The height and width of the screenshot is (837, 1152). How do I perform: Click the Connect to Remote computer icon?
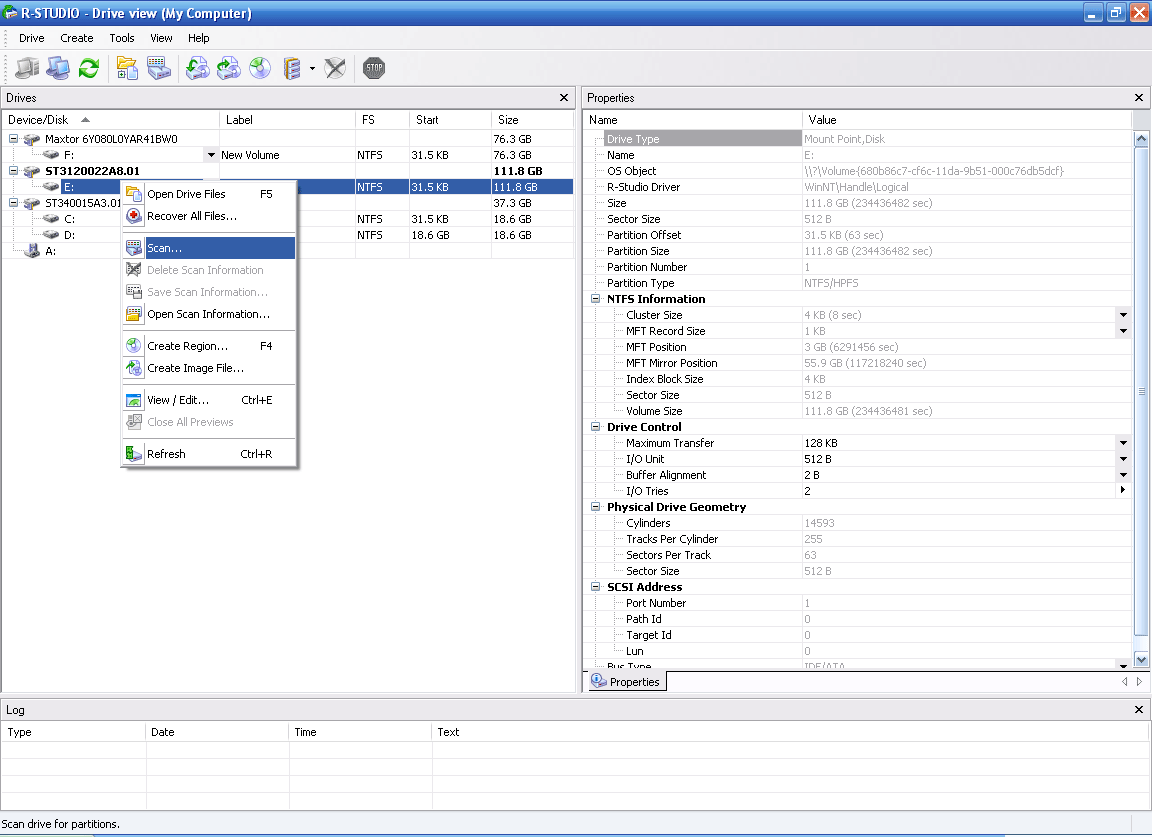click(x=58, y=68)
